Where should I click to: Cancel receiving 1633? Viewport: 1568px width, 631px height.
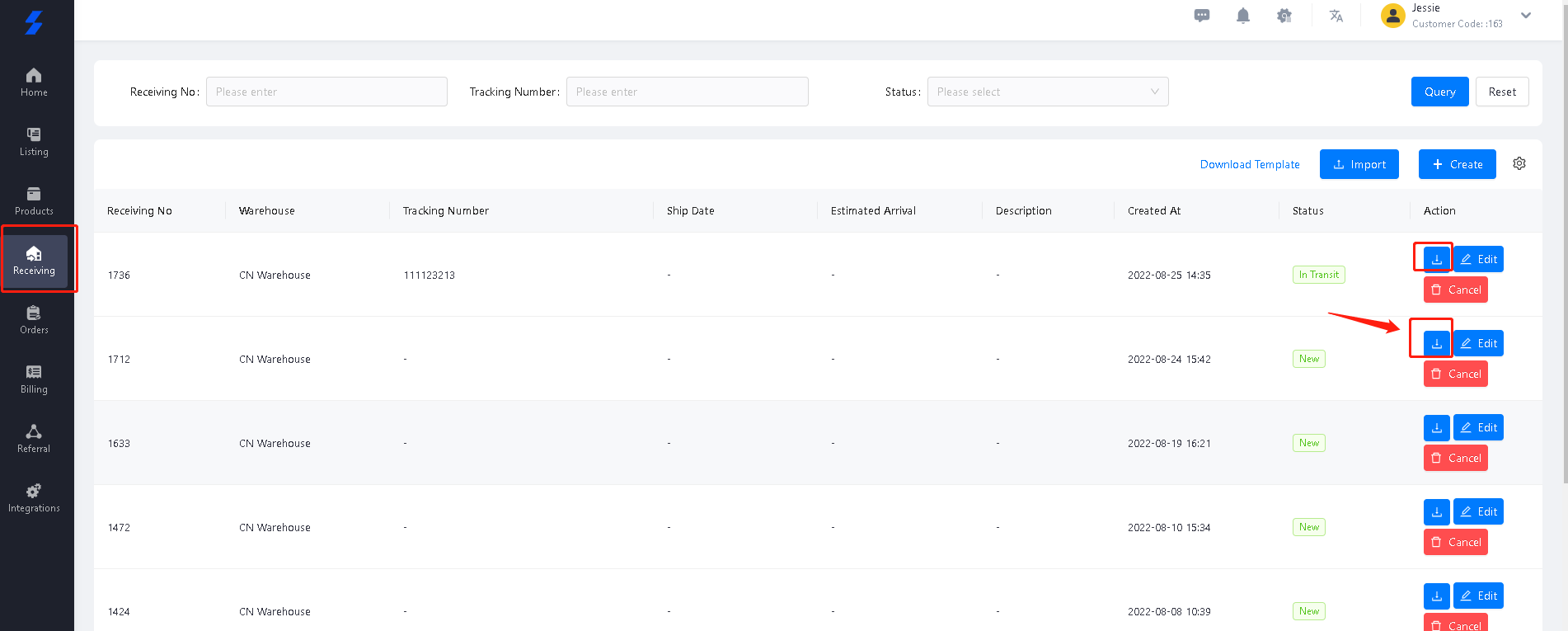[1456, 458]
